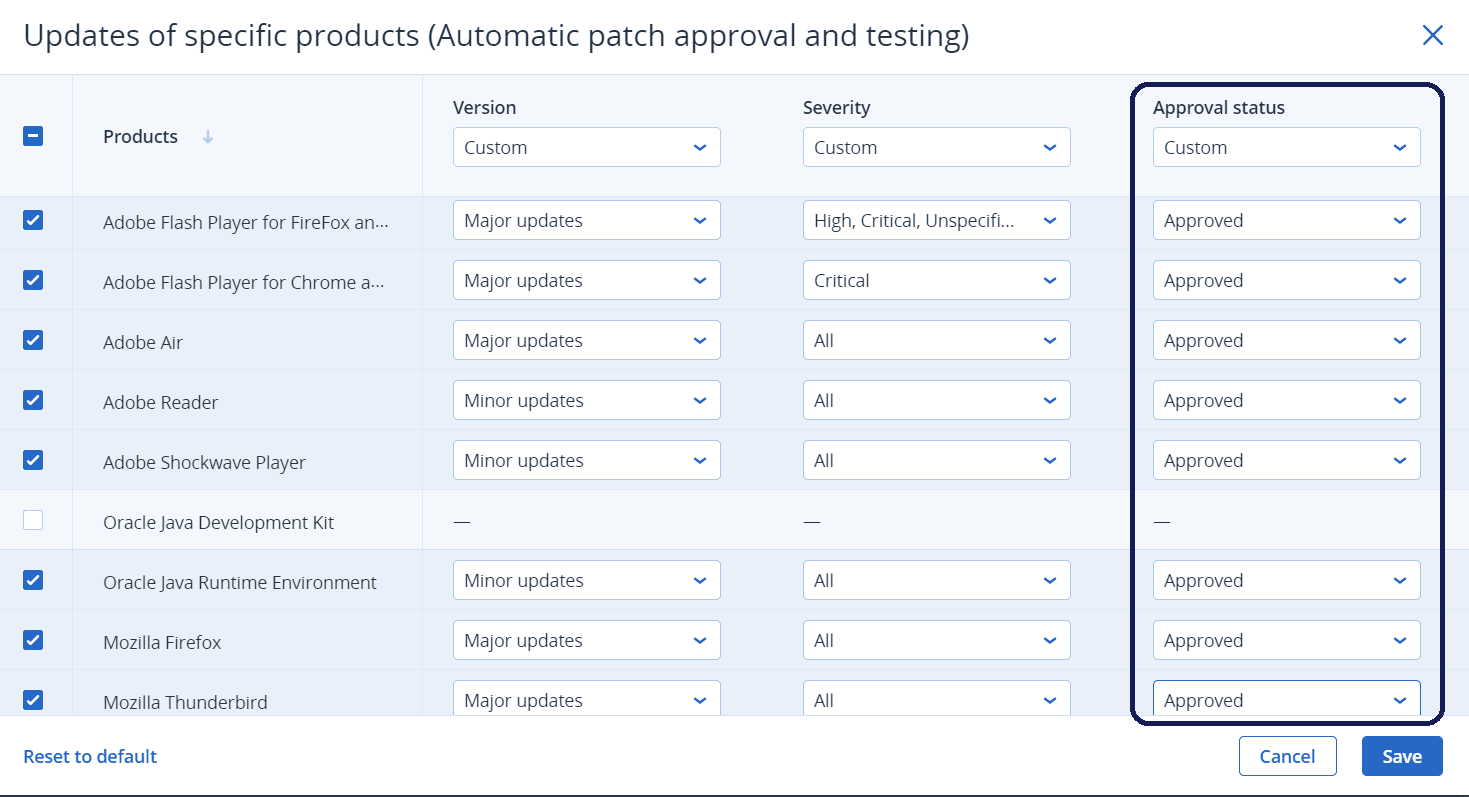Change Mozilla Thunderbird approval status
The image size is (1469, 797).
click(x=1286, y=700)
